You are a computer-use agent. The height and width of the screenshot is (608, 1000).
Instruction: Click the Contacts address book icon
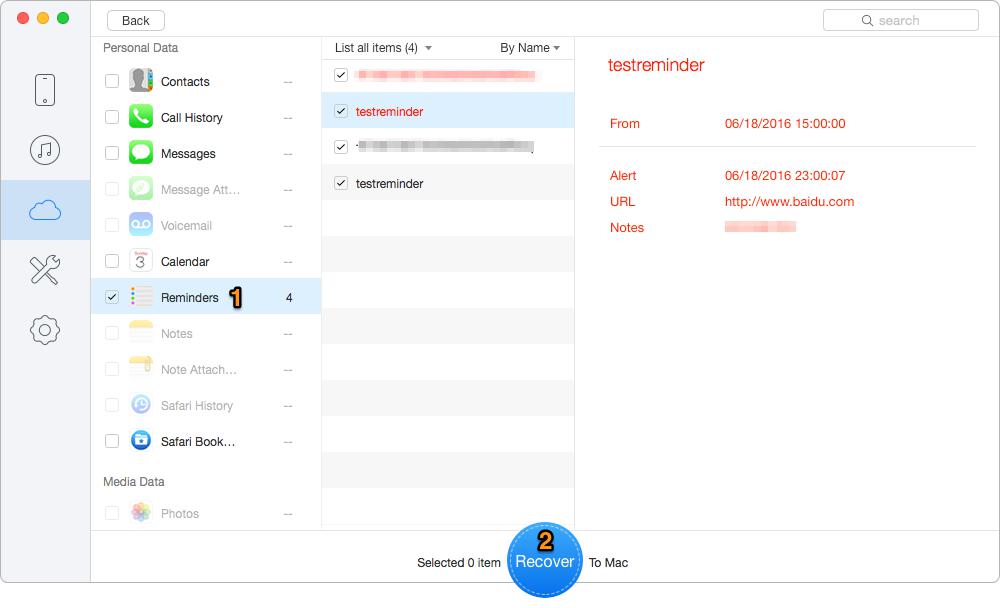tap(141, 81)
